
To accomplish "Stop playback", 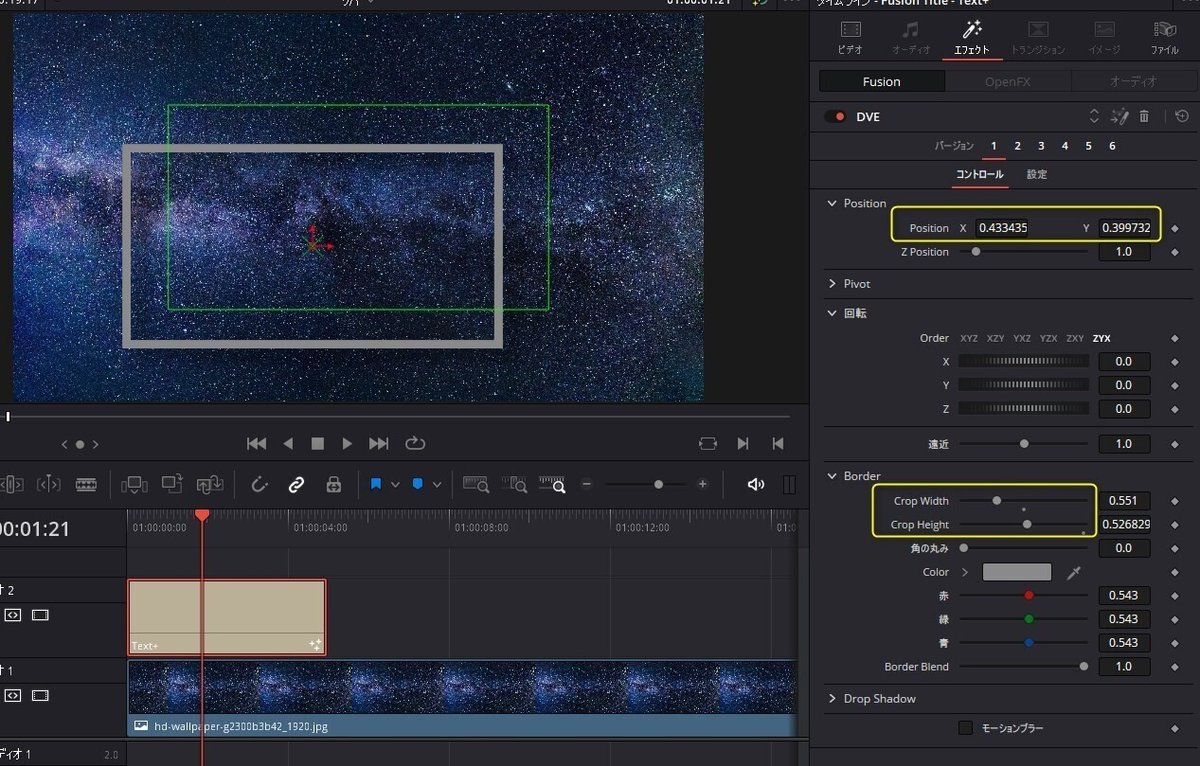I will point(318,443).
